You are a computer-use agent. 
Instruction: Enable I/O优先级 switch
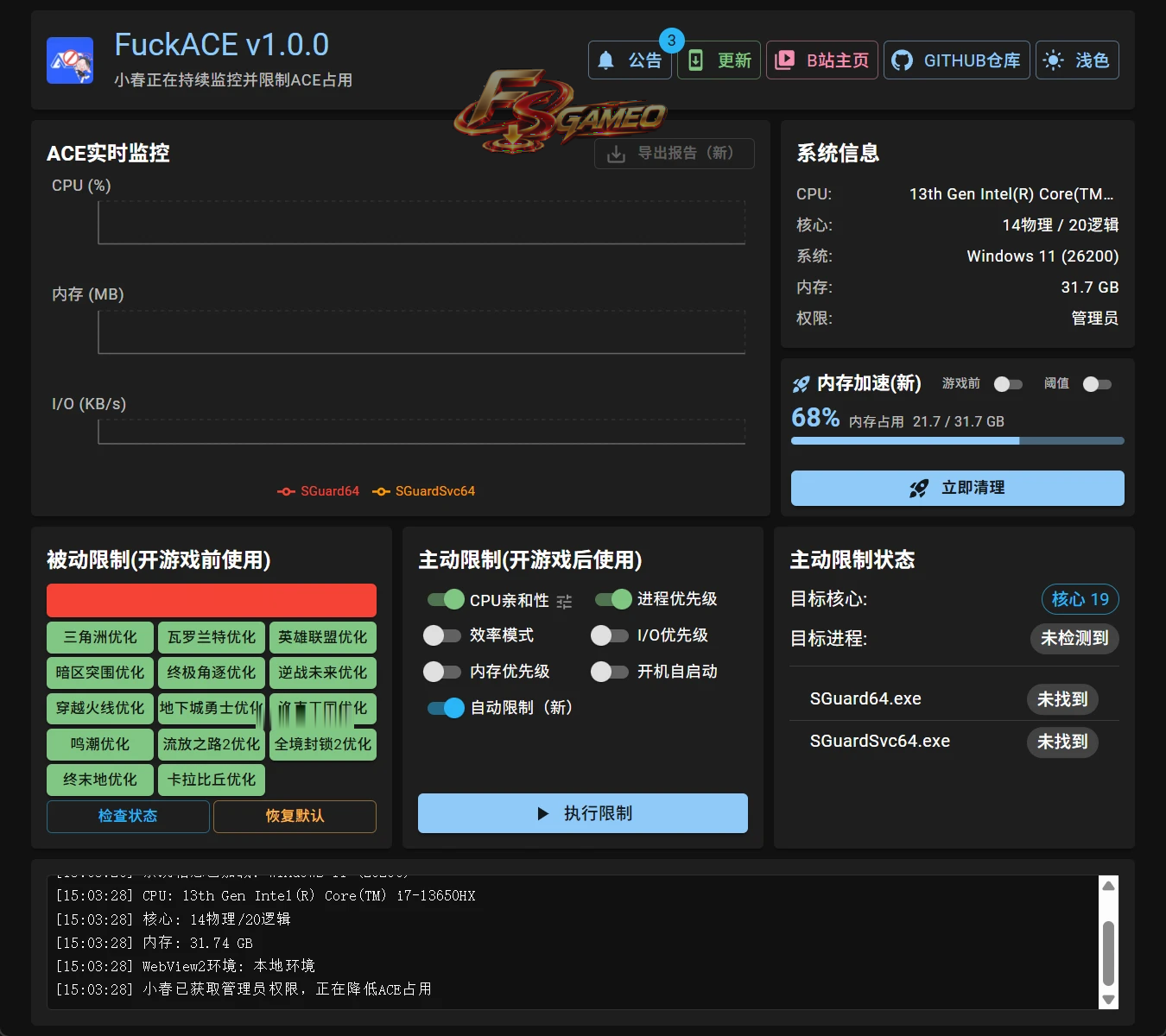tap(609, 635)
